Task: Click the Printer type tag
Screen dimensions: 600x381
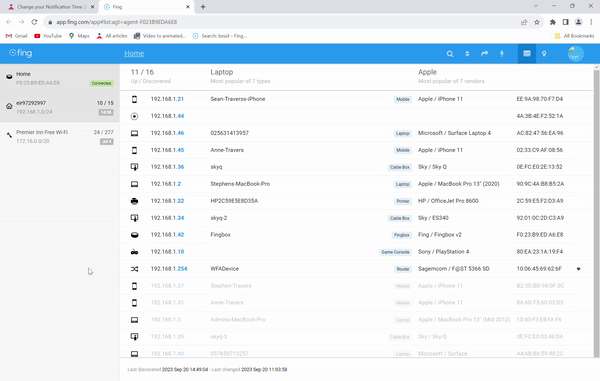Action: [403, 201]
